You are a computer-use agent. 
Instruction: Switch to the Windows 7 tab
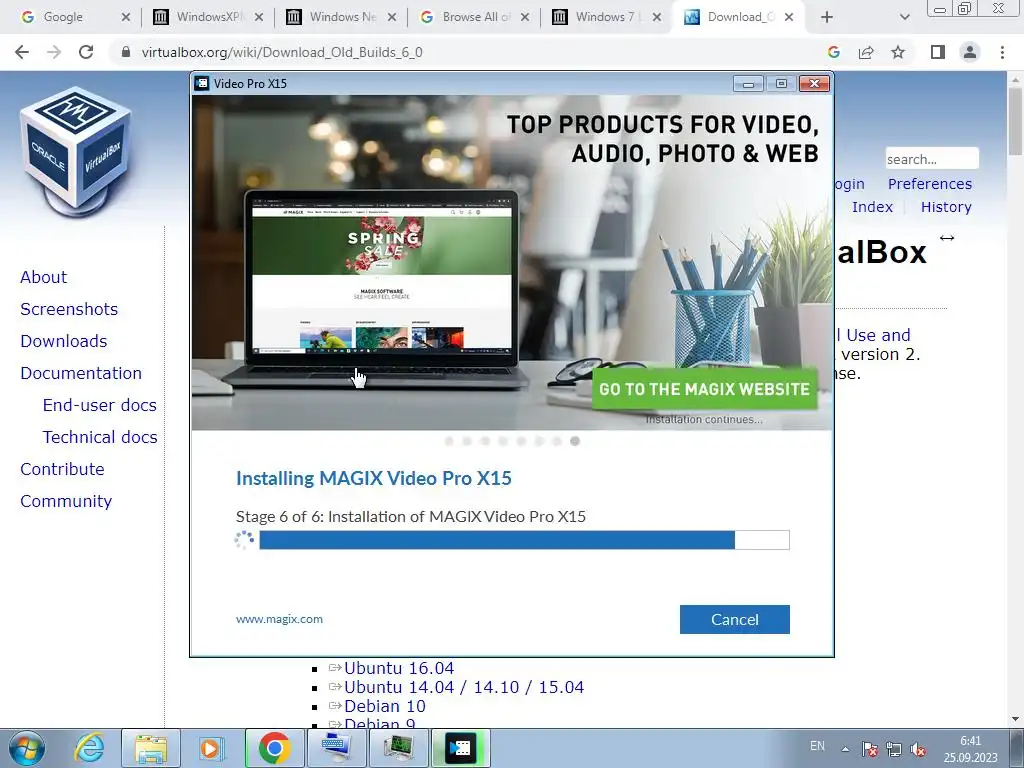point(609,17)
